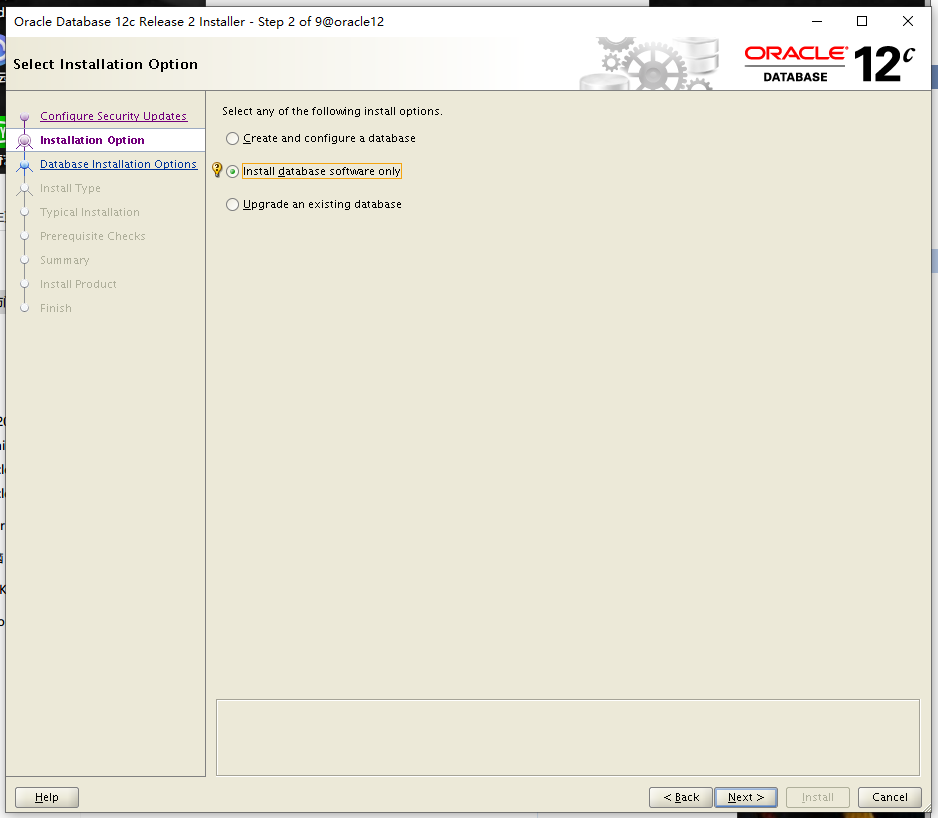The height and width of the screenshot is (818, 938).
Task: Click the Install Product step label
Action: (x=78, y=284)
